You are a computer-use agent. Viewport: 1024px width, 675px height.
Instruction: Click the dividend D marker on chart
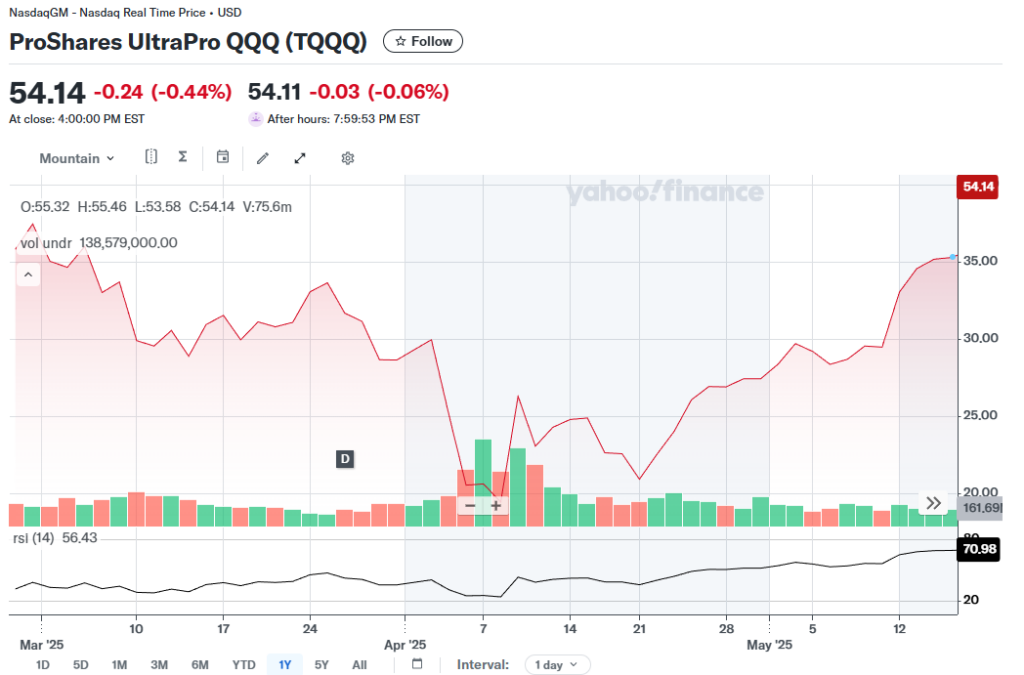[345, 459]
